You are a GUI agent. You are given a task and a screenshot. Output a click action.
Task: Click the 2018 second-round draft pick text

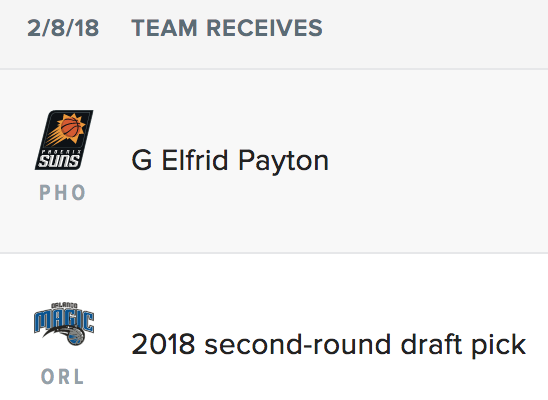(x=329, y=345)
